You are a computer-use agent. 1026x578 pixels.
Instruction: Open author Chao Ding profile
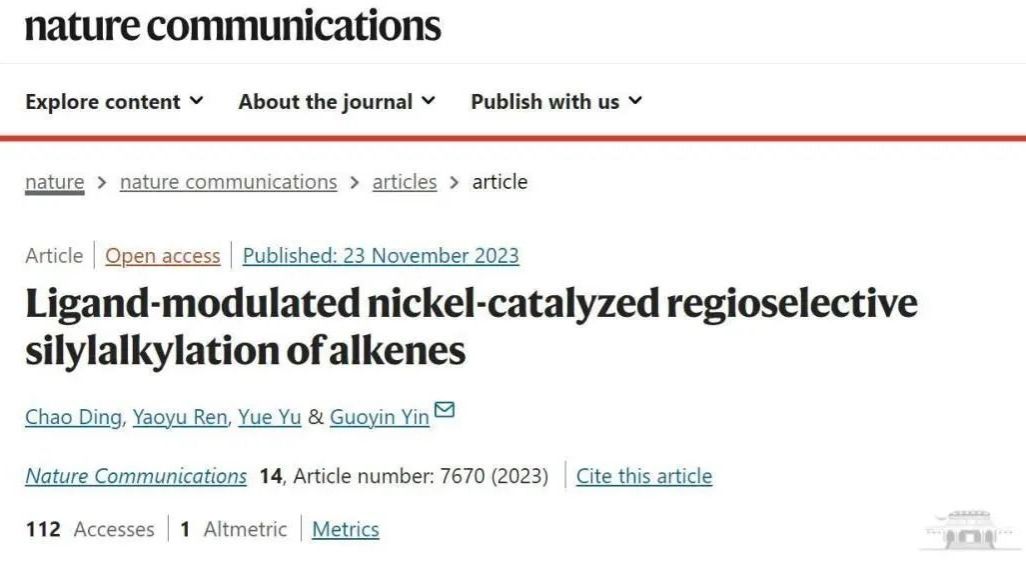pos(73,417)
